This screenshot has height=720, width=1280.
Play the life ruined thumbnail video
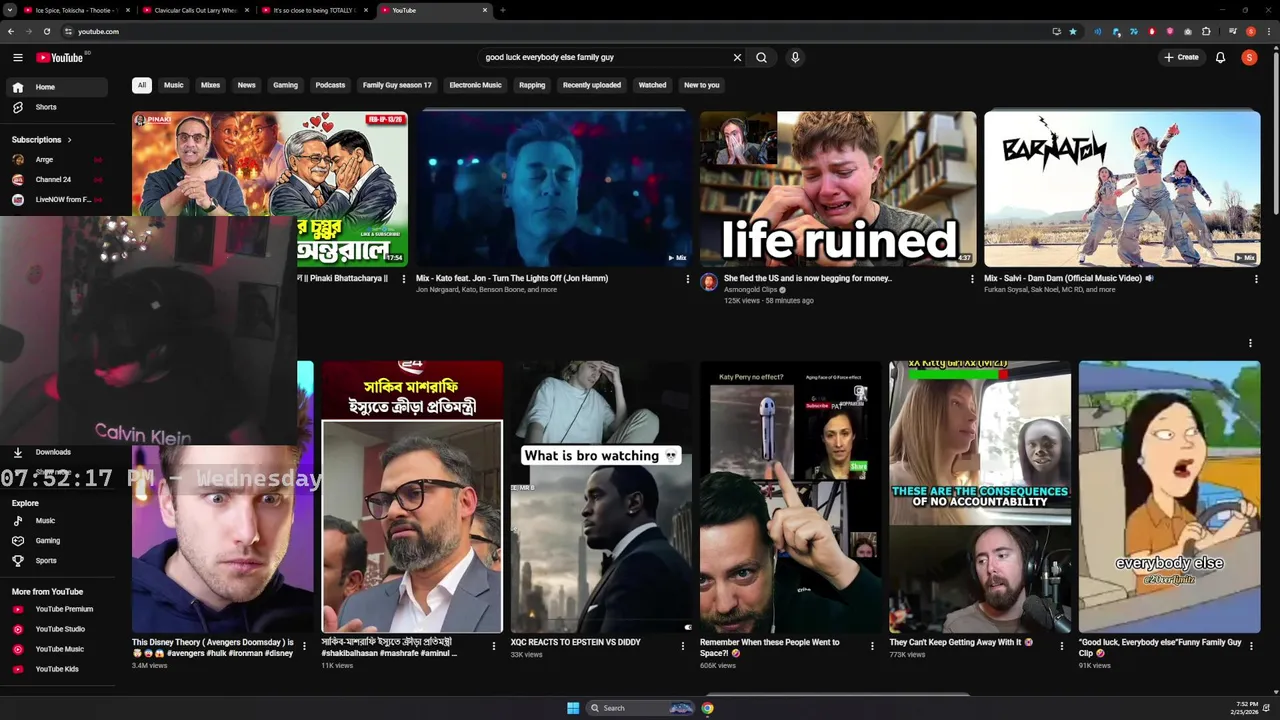tap(838, 188)
